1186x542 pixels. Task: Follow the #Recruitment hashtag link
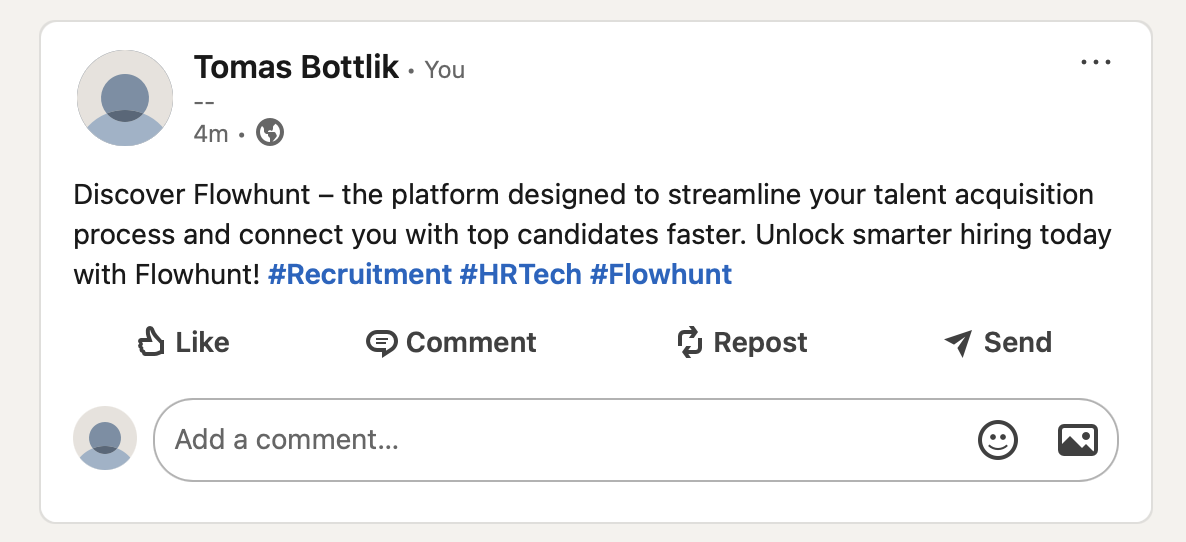(x=360, y=274)
